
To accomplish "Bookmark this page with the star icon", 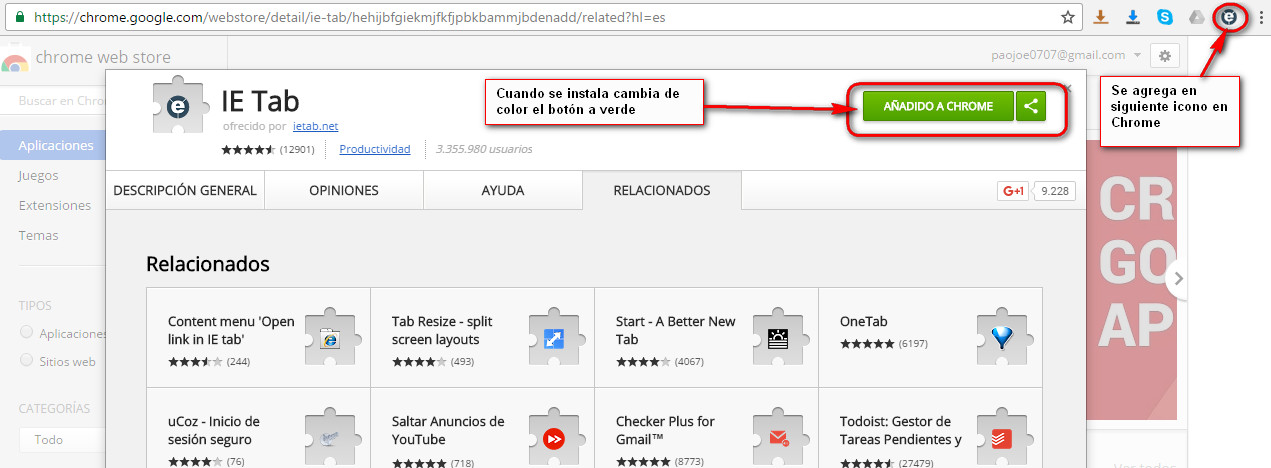I will tap(1068, 17).
